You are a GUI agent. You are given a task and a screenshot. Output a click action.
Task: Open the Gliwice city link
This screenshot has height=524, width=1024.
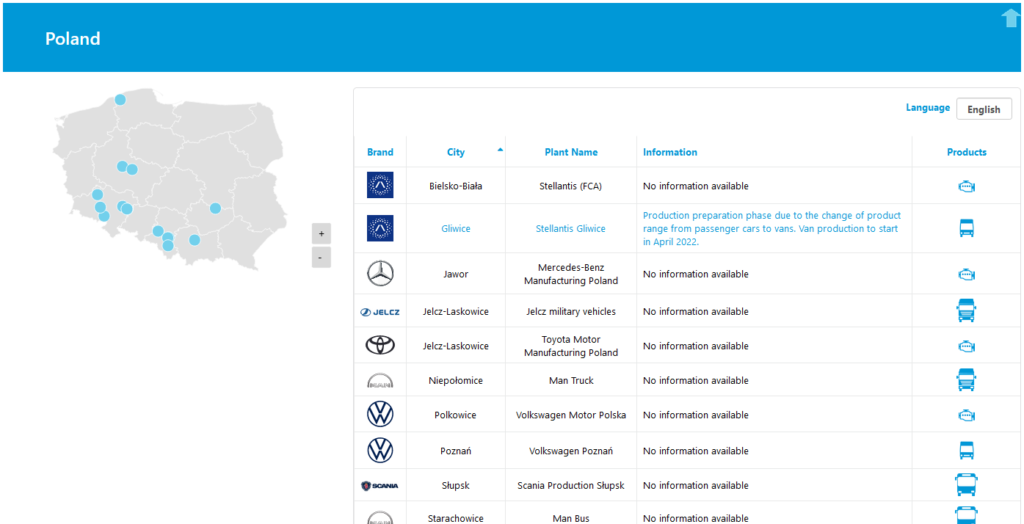(456, 229)
